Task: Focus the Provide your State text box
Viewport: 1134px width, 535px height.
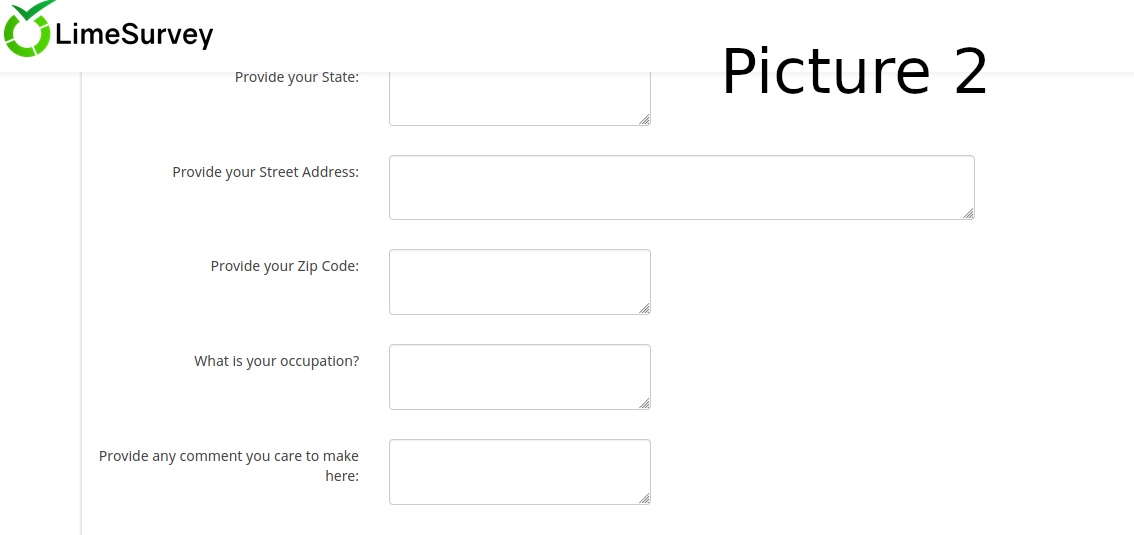Action: 519,99
